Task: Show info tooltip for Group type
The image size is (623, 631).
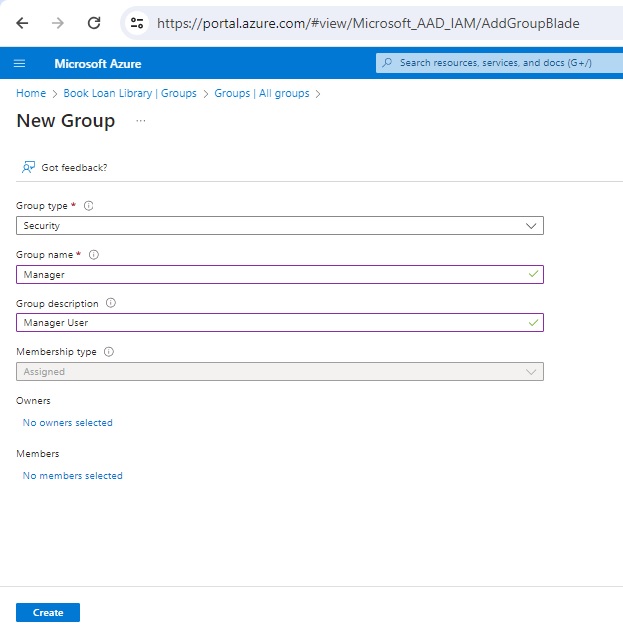Action: (x=89, y=206)
